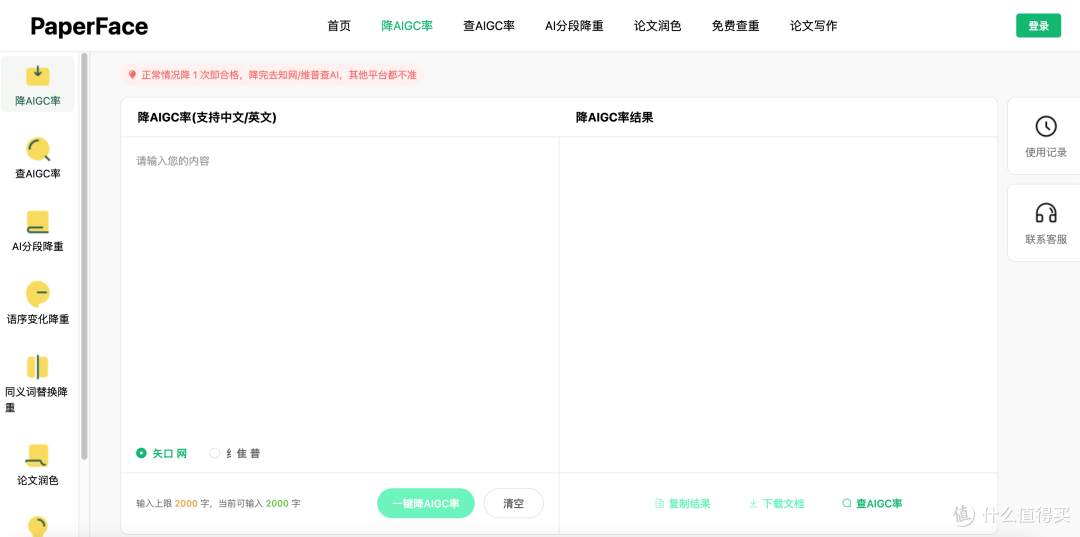Open 论文润色 in the top navigation

click(658, 26)
